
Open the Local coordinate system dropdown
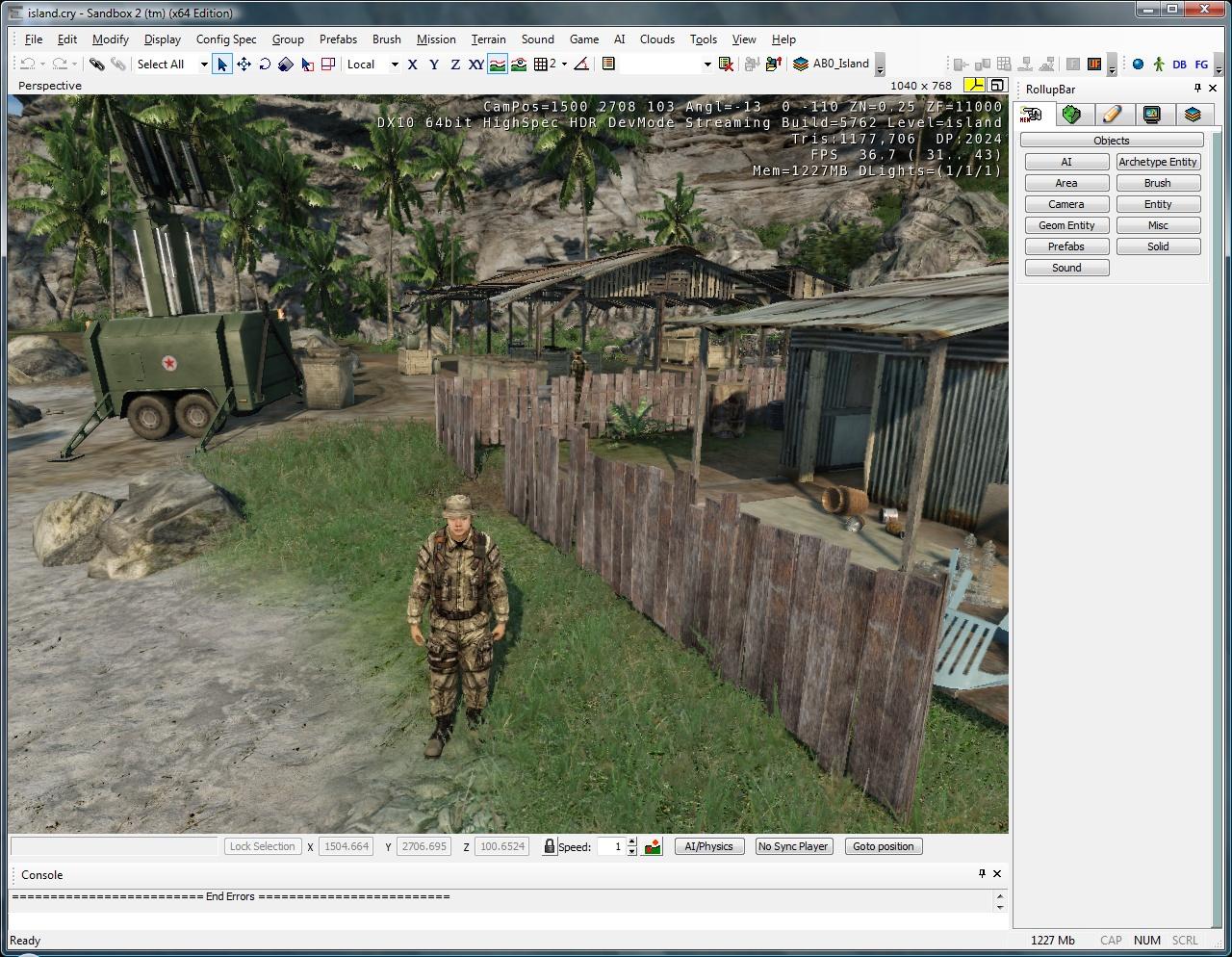point(395,65)
